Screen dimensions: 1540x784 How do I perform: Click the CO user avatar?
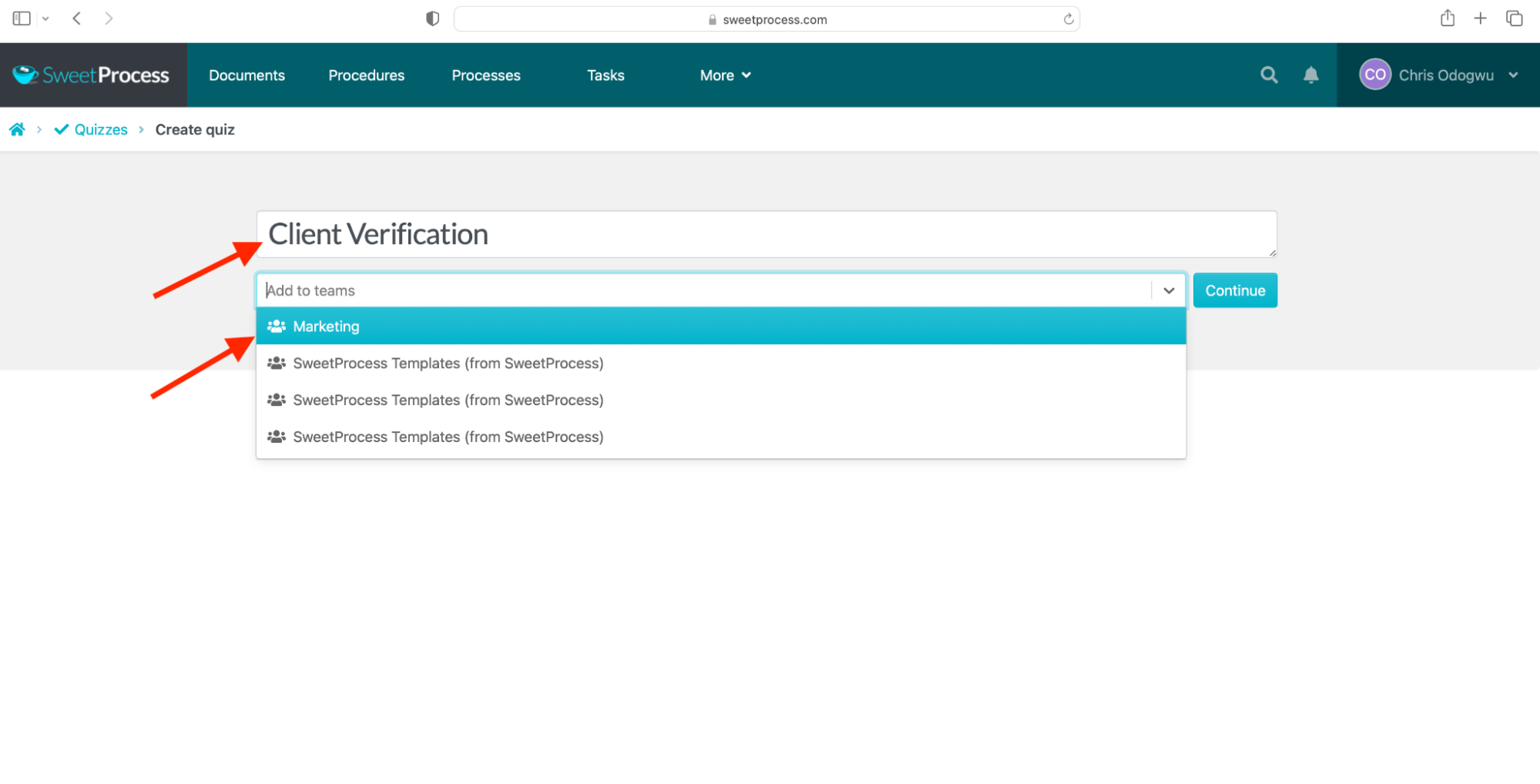point(1375,75)
